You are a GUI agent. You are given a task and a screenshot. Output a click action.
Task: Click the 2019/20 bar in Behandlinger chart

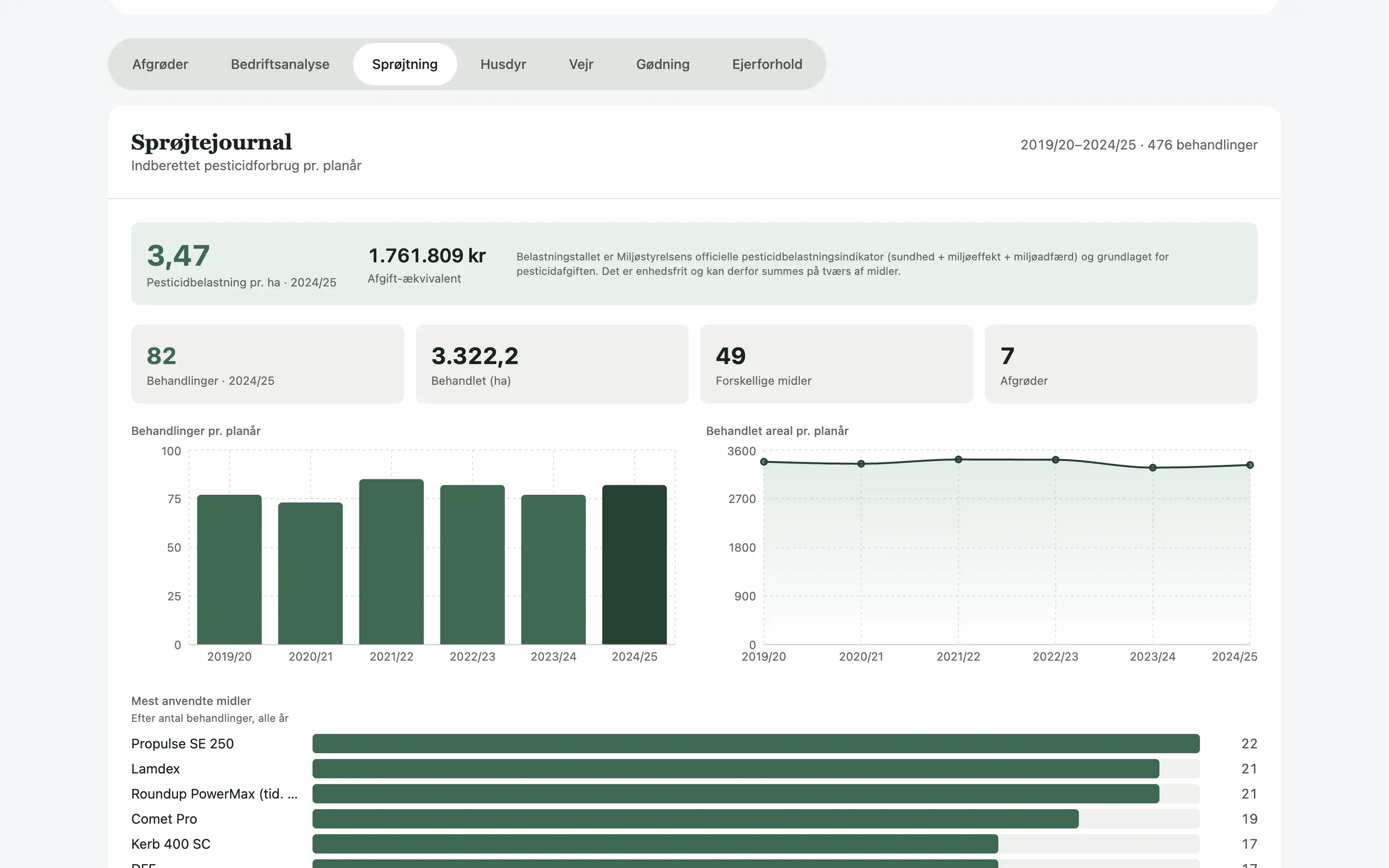(x=229, y=570)
